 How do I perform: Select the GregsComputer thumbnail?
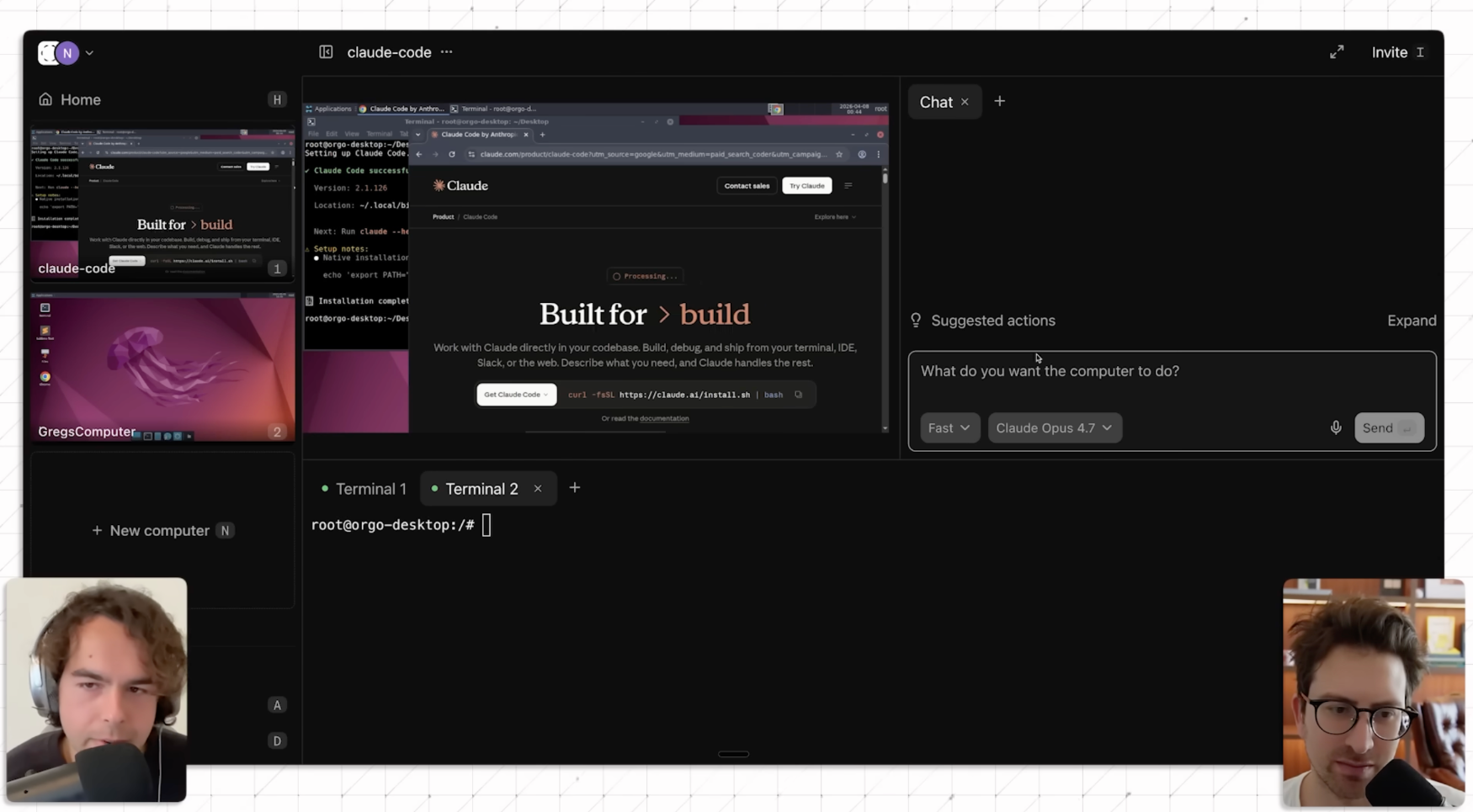[x=162, y=367]
